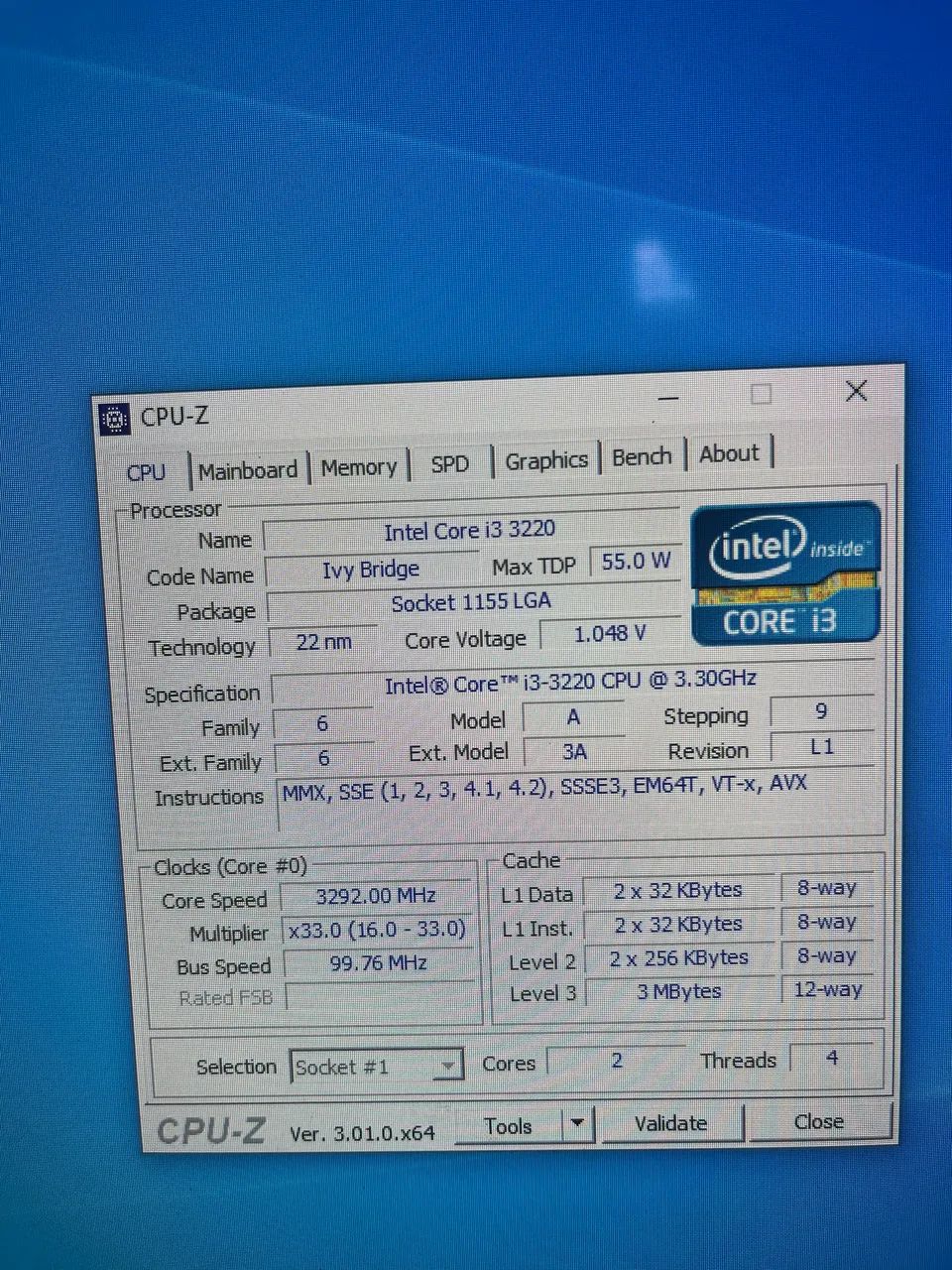Open the Graphics tab
The height and width of the screenshot is (1270, 952).
click(x=545, y=460)
